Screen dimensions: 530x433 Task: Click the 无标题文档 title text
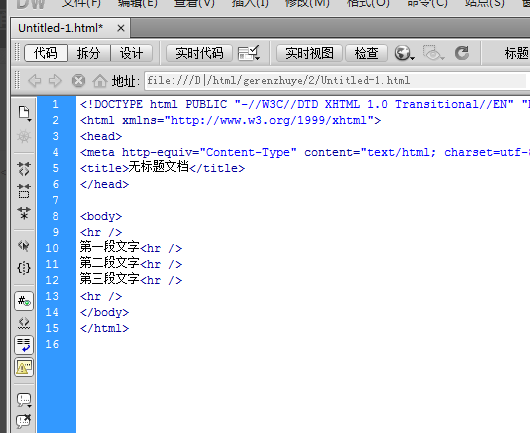click(158, 167)
